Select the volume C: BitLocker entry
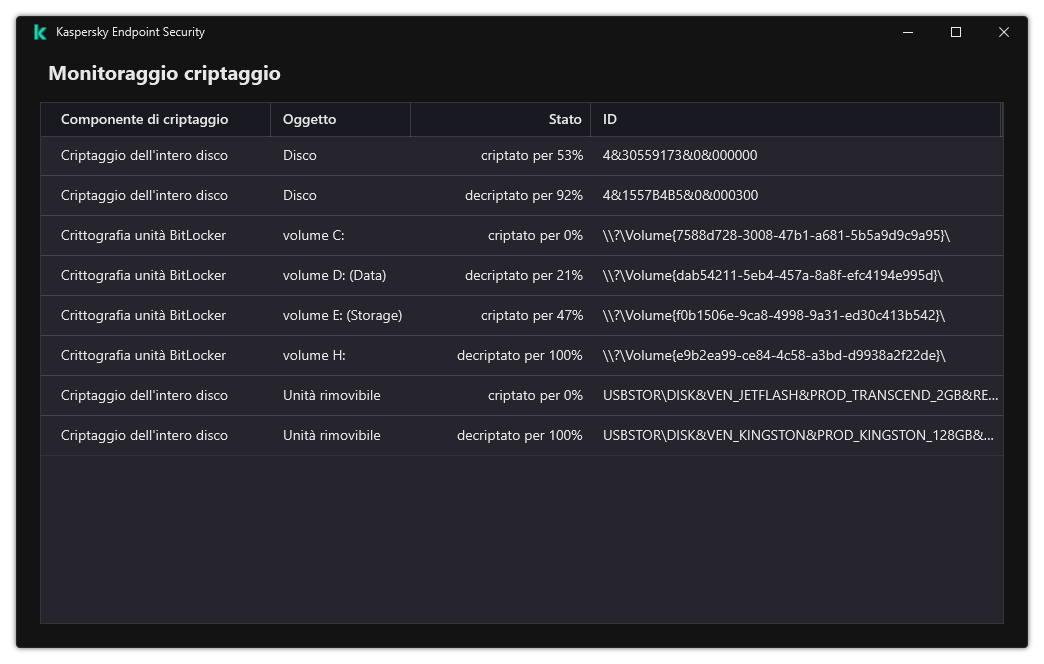Screen dimensions: 1044x664 click(313, 235)
